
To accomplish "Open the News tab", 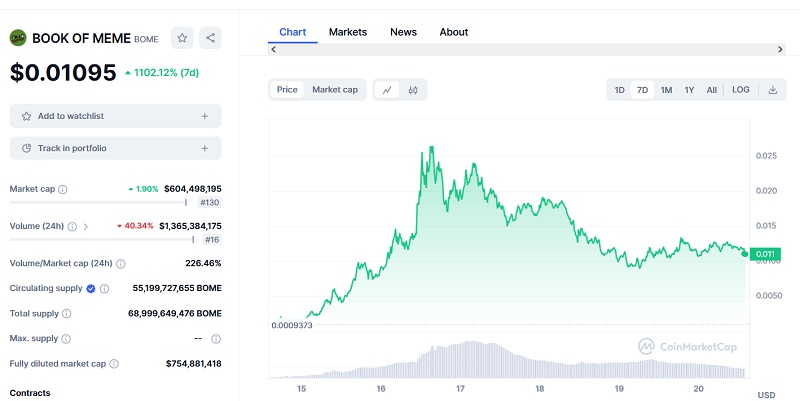I will click(x=403, y=32).
